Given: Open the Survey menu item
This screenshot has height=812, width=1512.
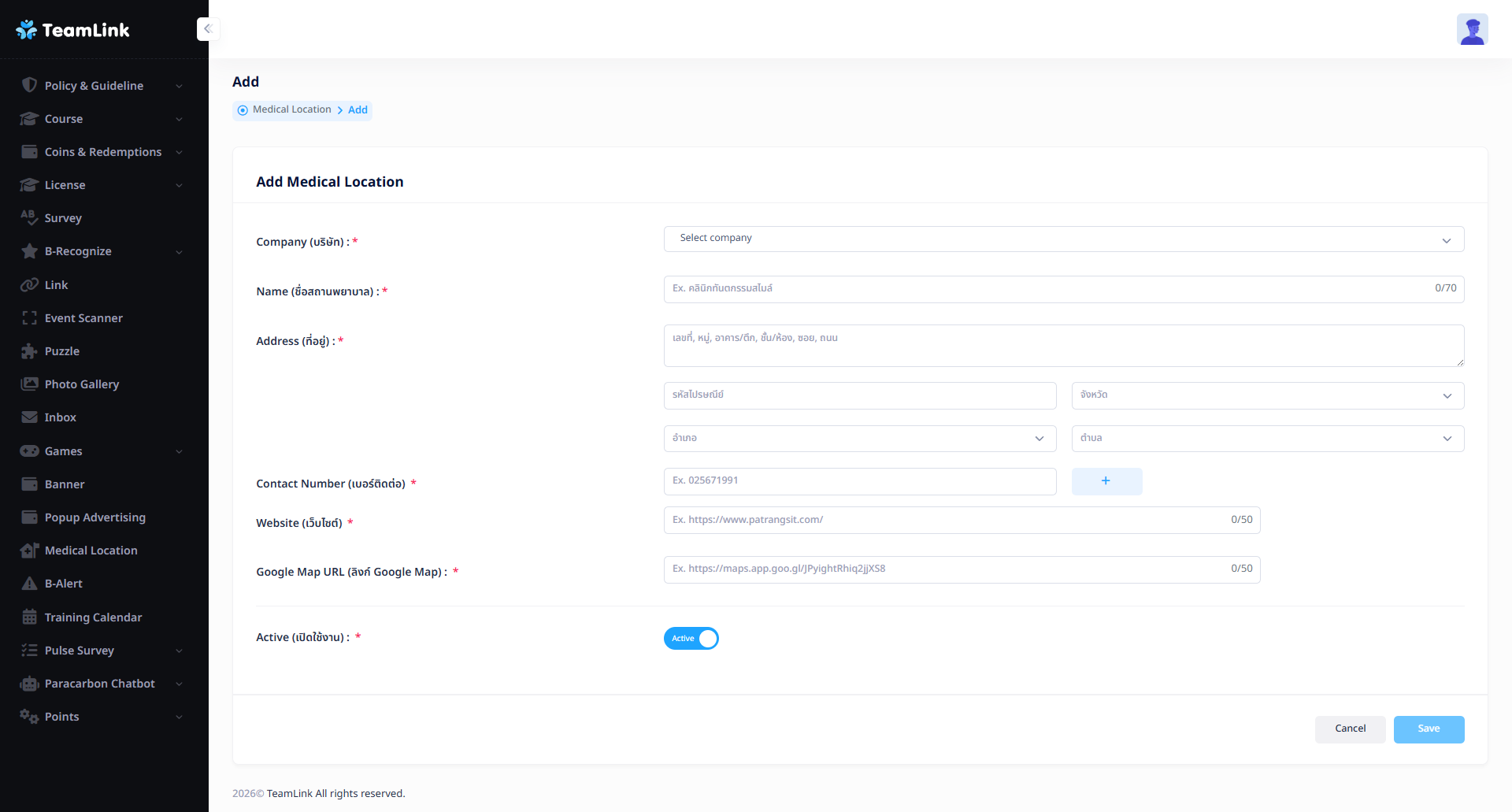Looking at the screenshot, I should [63, 218].
